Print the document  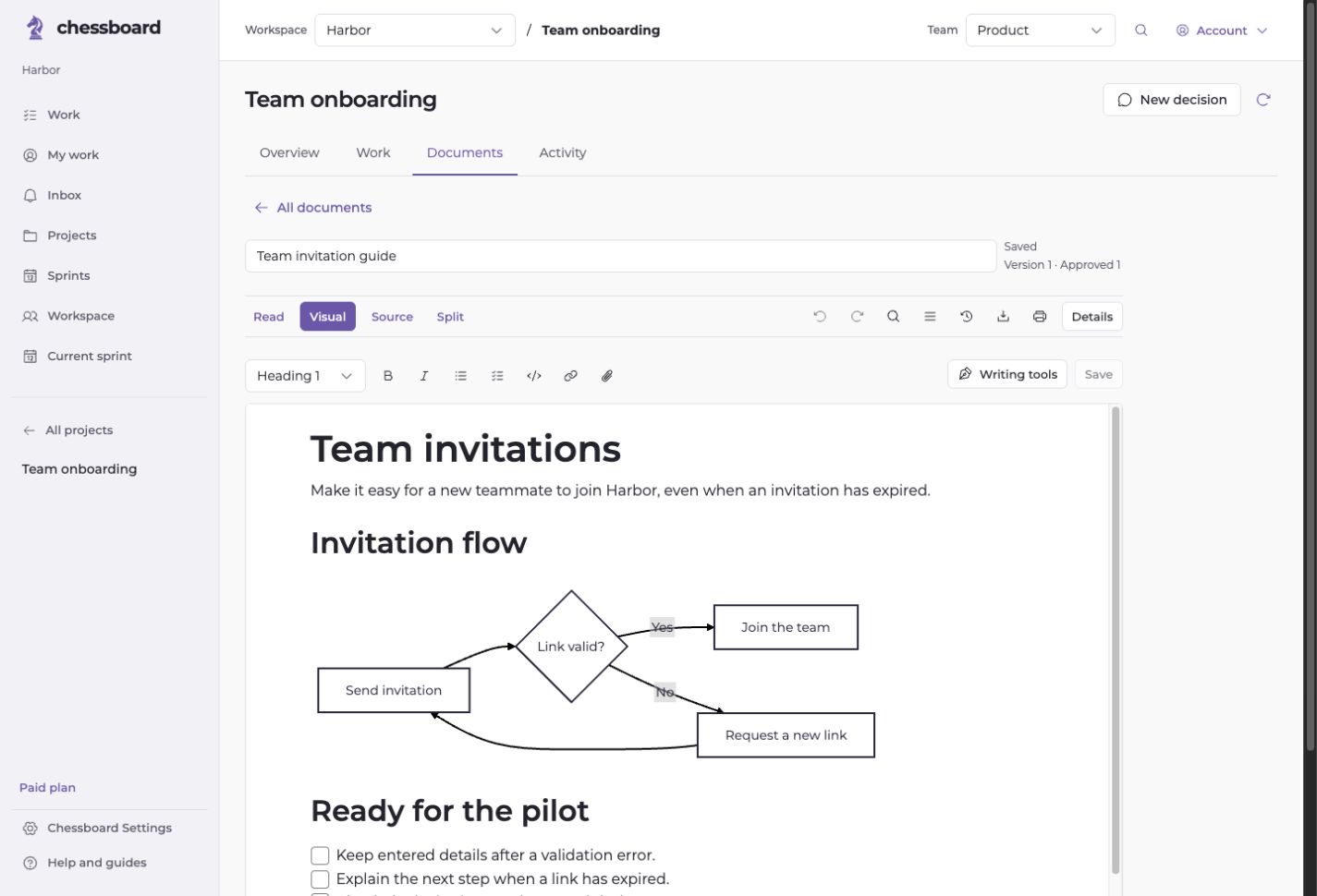pos(1040,316)
